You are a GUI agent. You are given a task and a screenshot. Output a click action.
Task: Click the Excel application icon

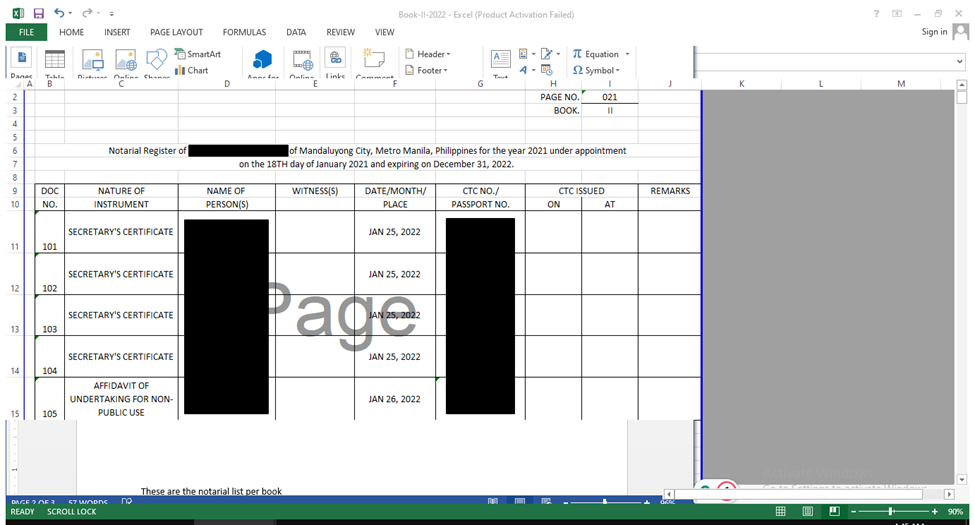[x=19, y=13]
